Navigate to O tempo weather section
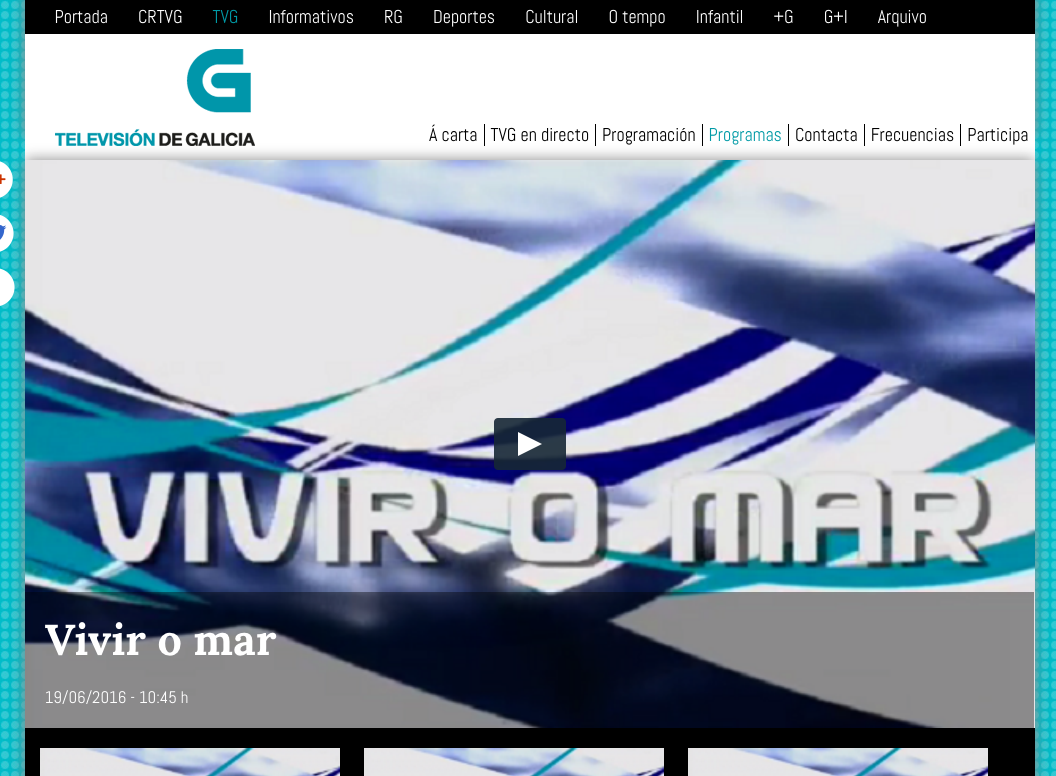1056x776 pixels. 637,17
